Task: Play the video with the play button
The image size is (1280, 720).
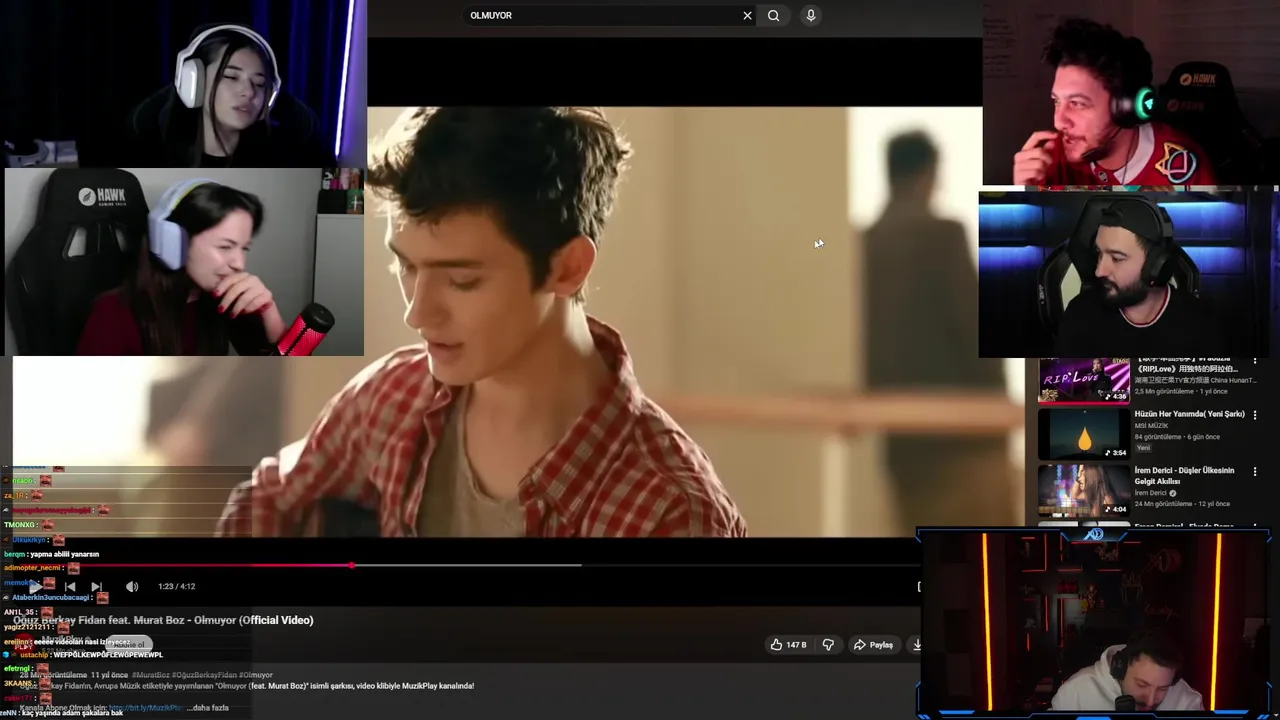Action: tap(35, 587)
